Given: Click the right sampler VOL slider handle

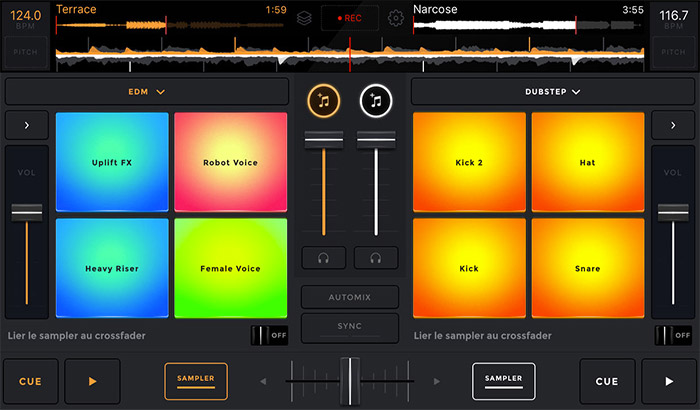Looking at the screenshot, I should (x=673, y=213).
